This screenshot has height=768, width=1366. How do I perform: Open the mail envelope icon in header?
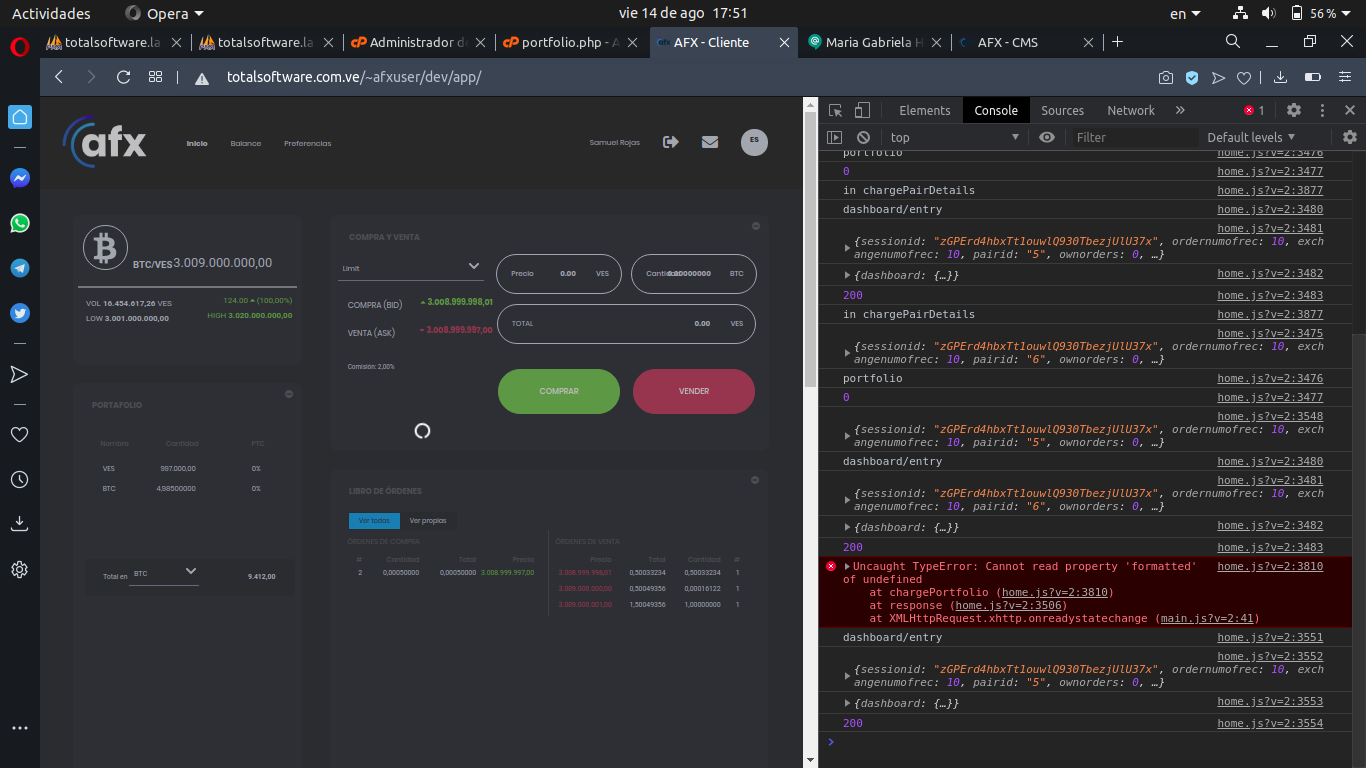click(x=710, y=142)
